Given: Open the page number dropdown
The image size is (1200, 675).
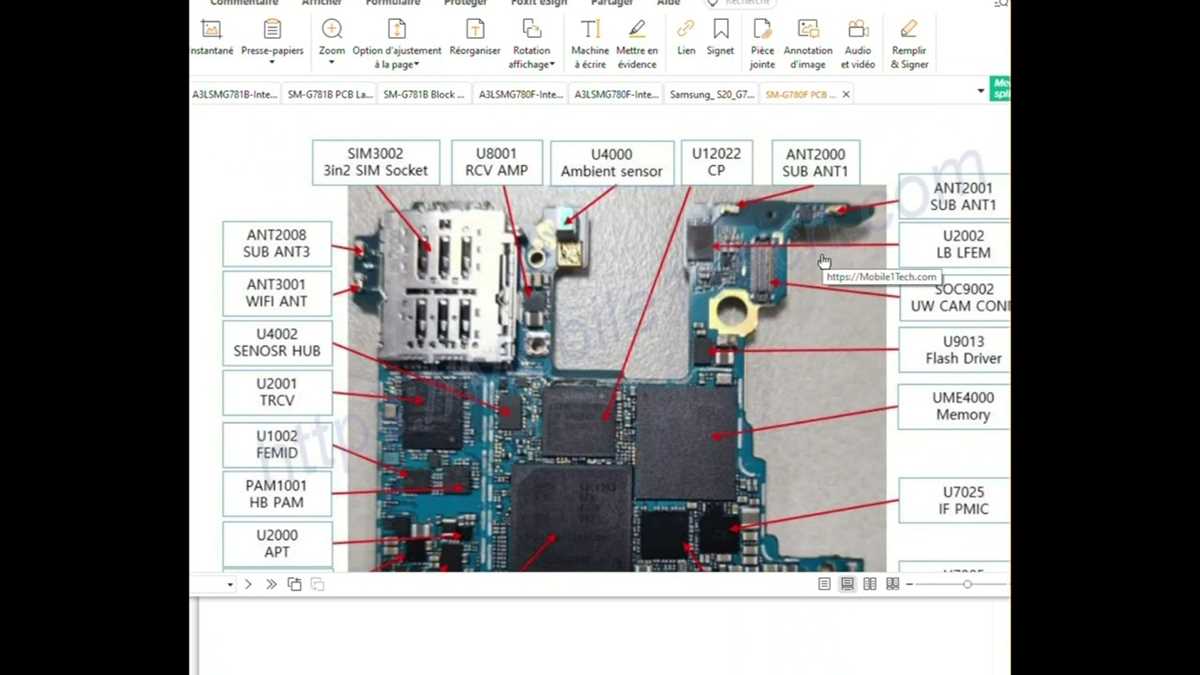Looking at the screenshot, I should (x=230, y=584).
